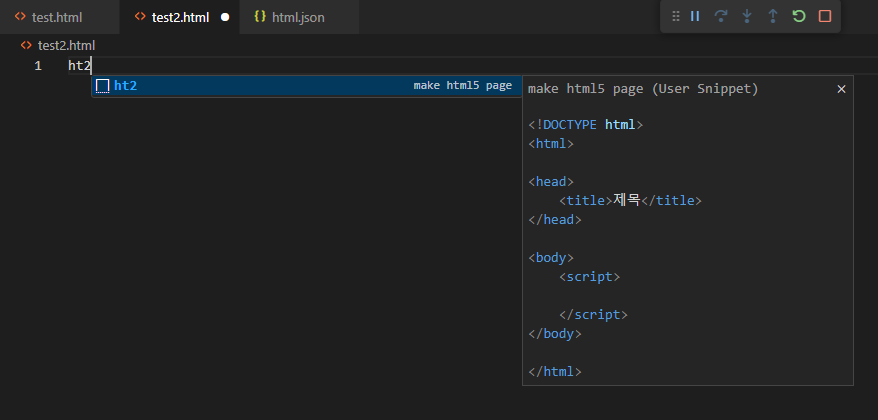Screen dimensions: 878x420
Task: Click the Step Out debug icon
Action: [773, 16]
